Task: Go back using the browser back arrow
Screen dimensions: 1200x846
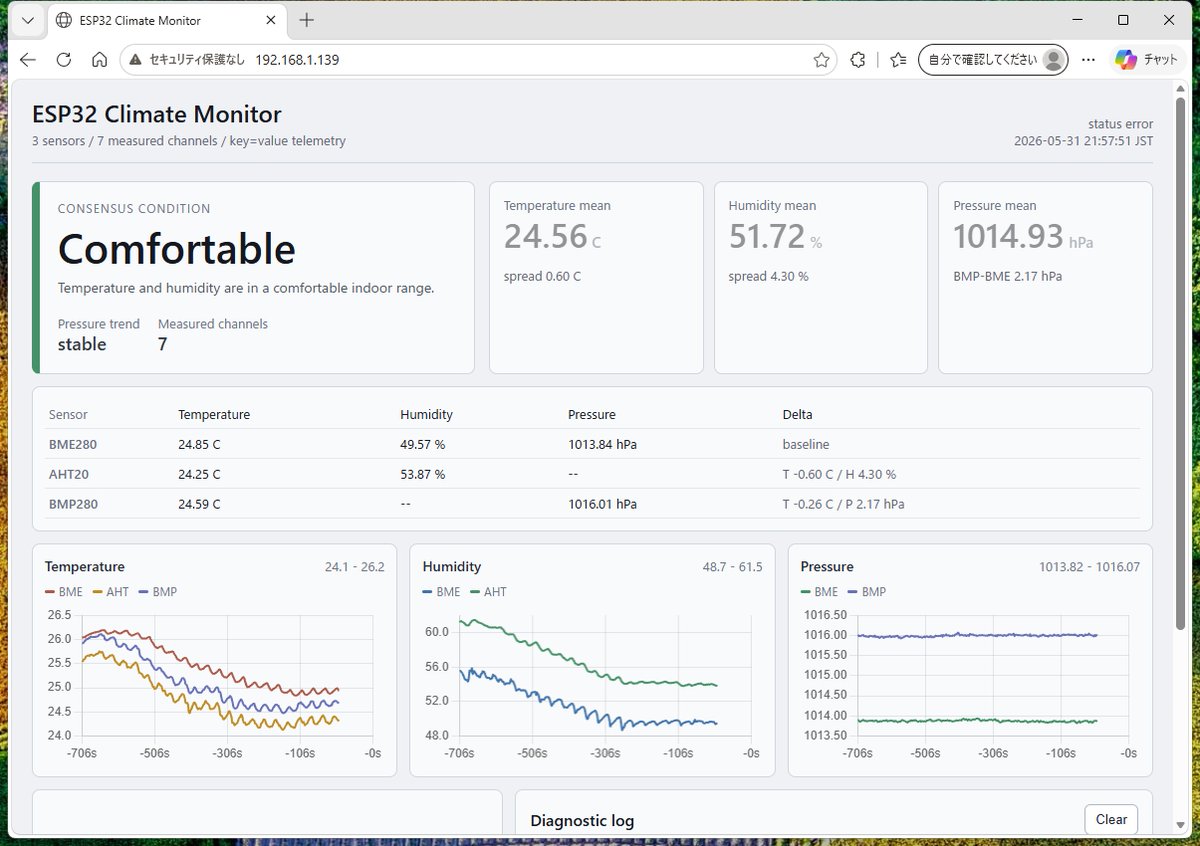Action: 28,60
